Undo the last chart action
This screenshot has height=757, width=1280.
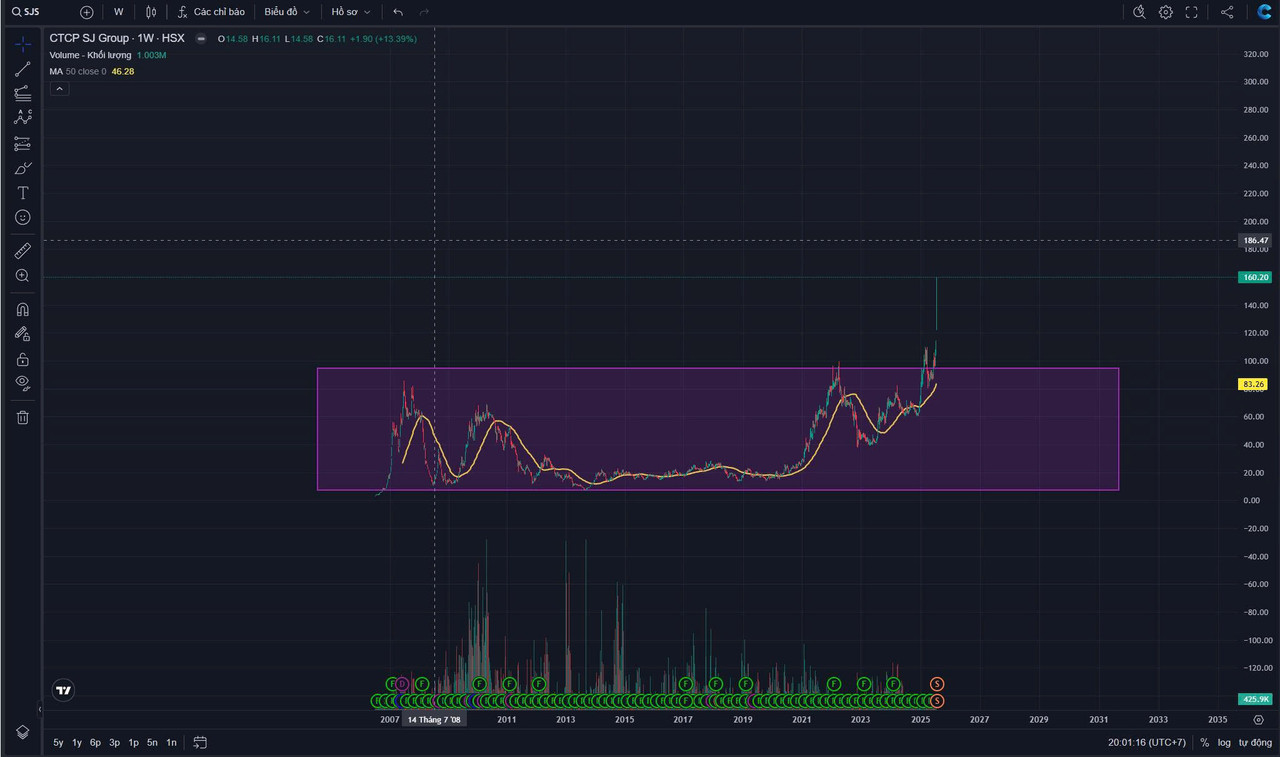398,12
